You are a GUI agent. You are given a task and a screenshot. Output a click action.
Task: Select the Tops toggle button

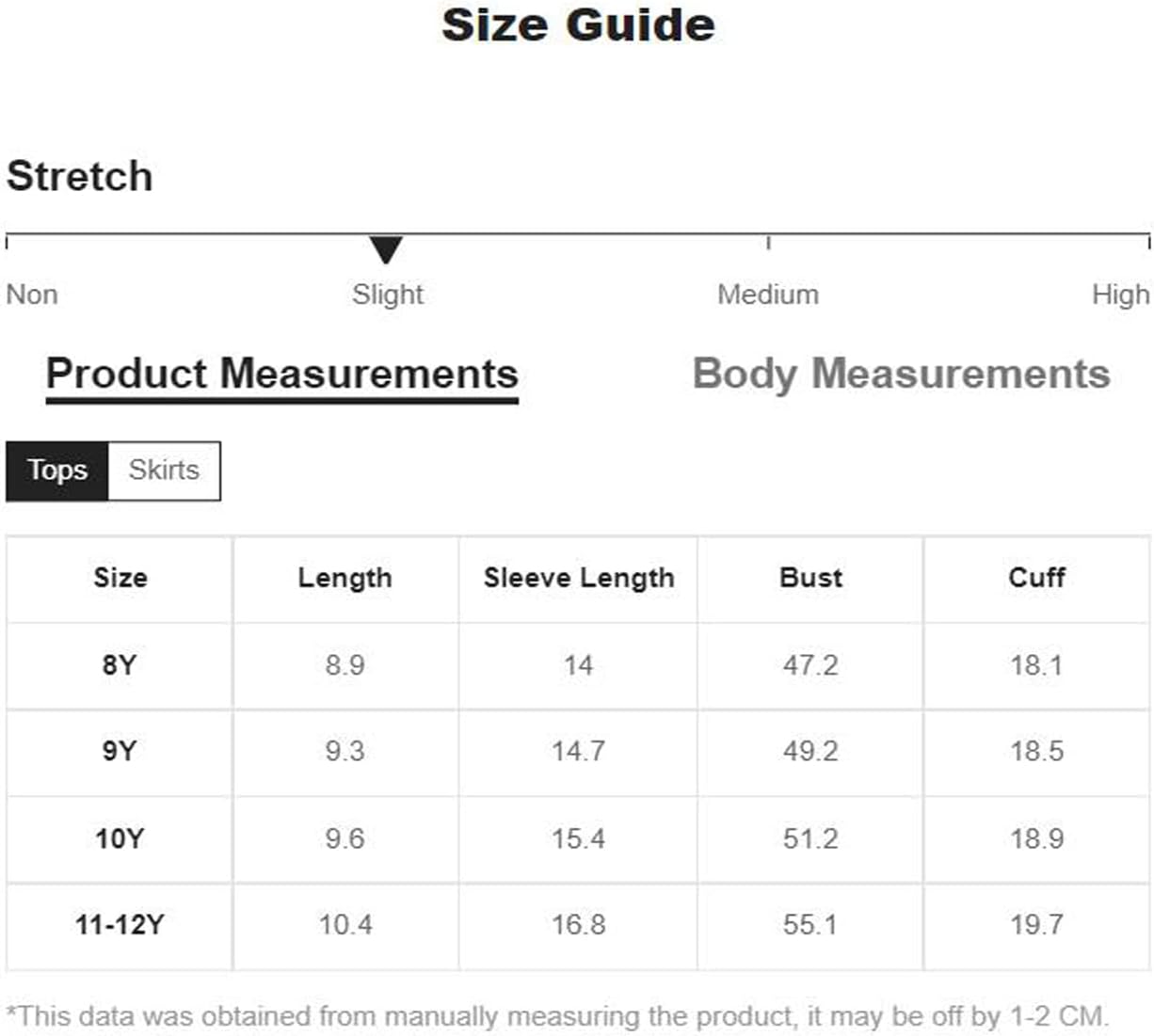click(x=57, y=470)
